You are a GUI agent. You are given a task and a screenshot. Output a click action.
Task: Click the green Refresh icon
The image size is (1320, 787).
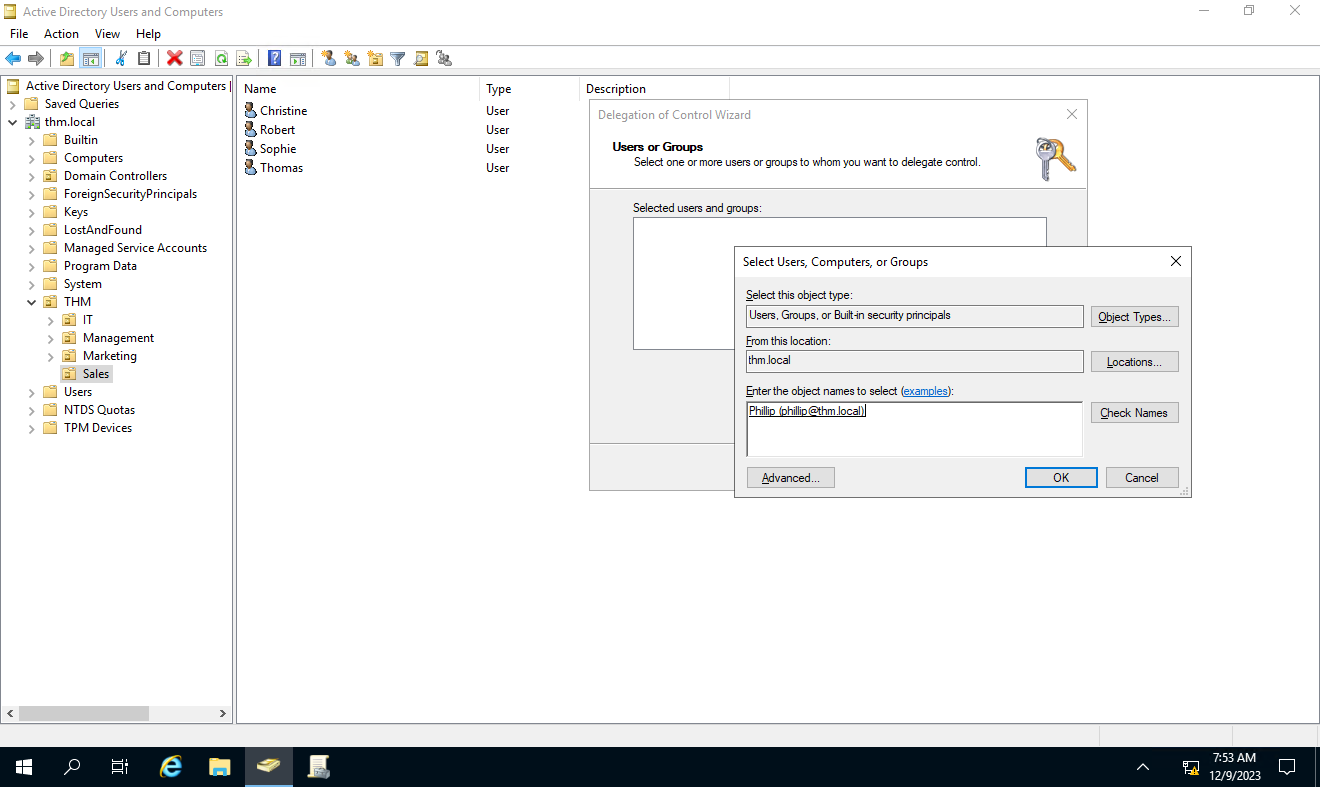[221, 59]
